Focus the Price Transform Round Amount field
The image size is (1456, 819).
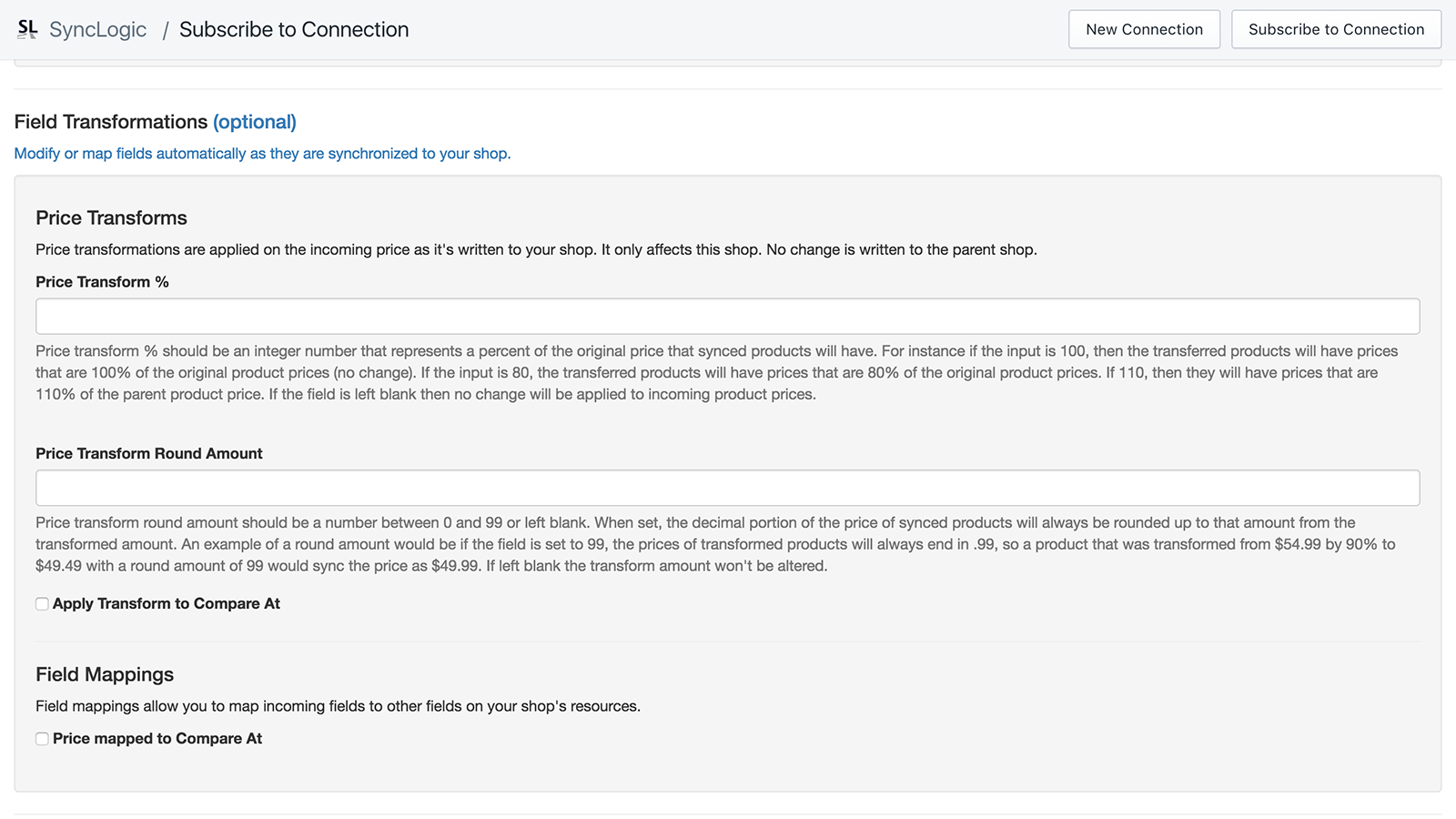click(728, 487)
